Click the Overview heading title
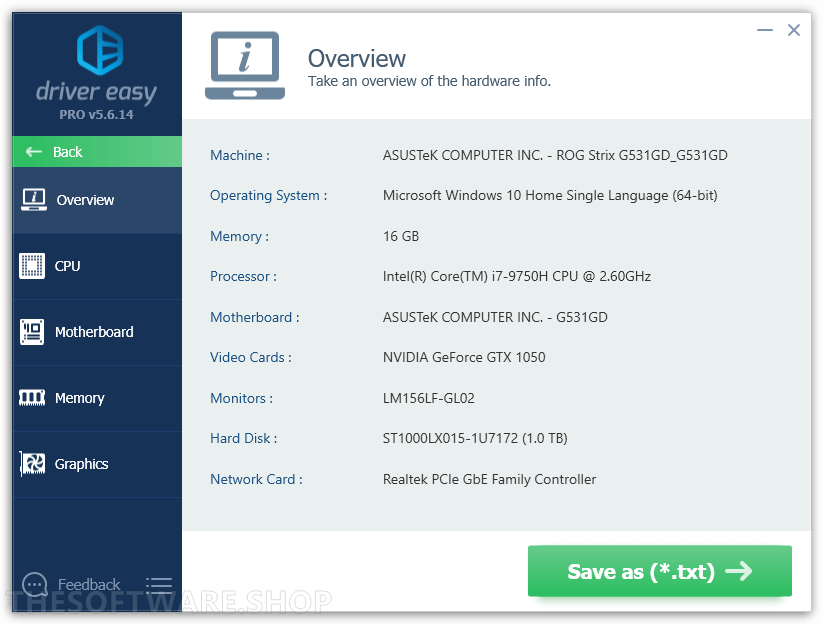 357,58
